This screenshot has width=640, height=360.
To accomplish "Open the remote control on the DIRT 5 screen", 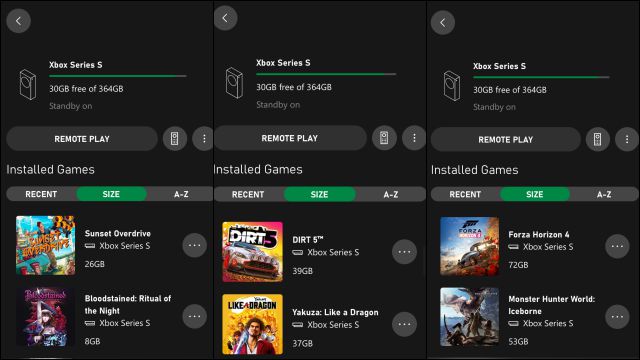I will [x=384, y=138].
